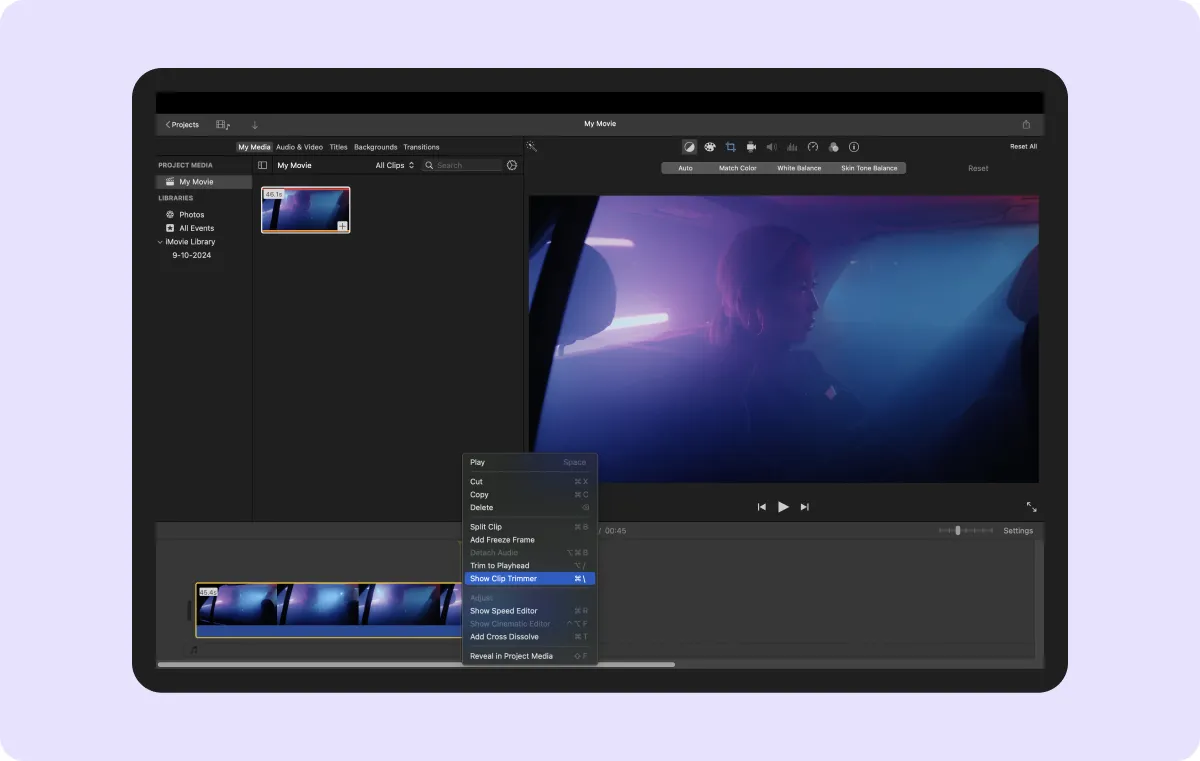Choose Add Cross Dissolve menu item

[530, 637]
